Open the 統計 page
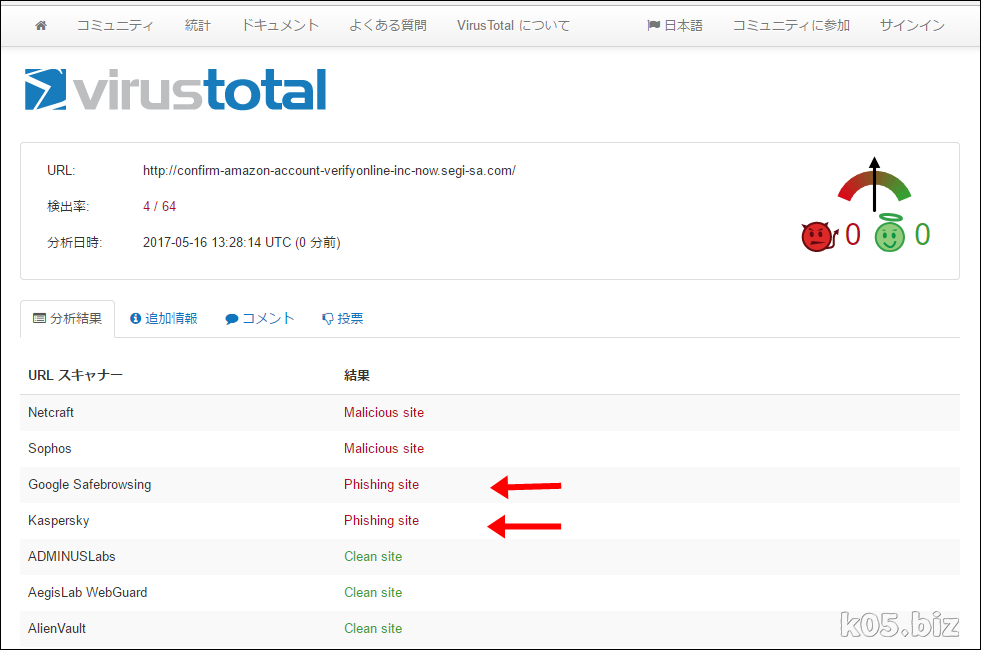 coord(198,26)
